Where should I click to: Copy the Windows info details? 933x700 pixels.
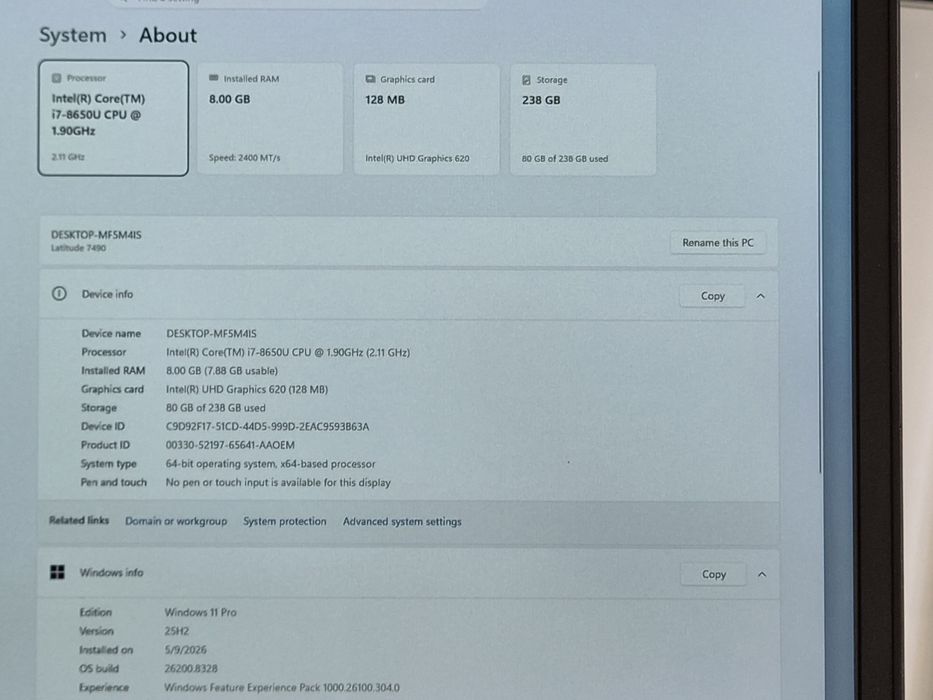tap(713, 574)
